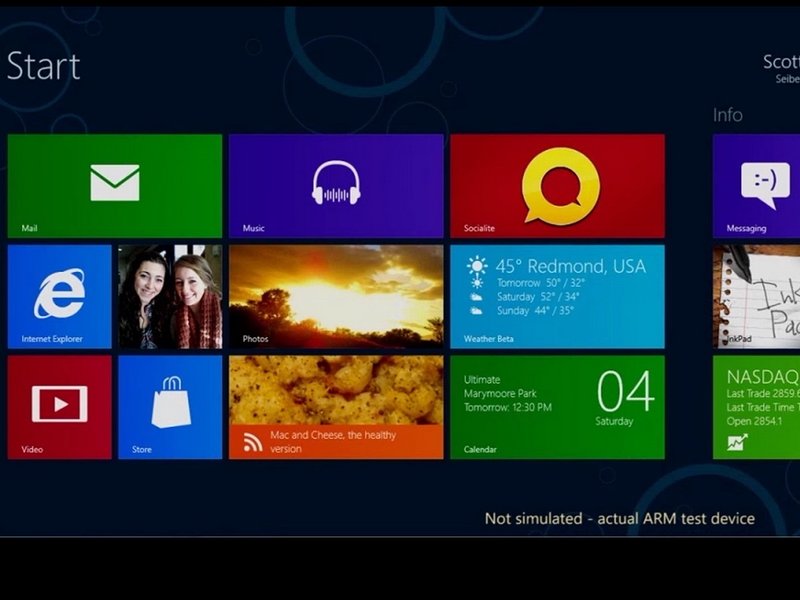Image resolution: width=800 pixels, height=600 pixels.
Task: Open Messaging smiley chat bubble icon
Action: click(765, 185)
